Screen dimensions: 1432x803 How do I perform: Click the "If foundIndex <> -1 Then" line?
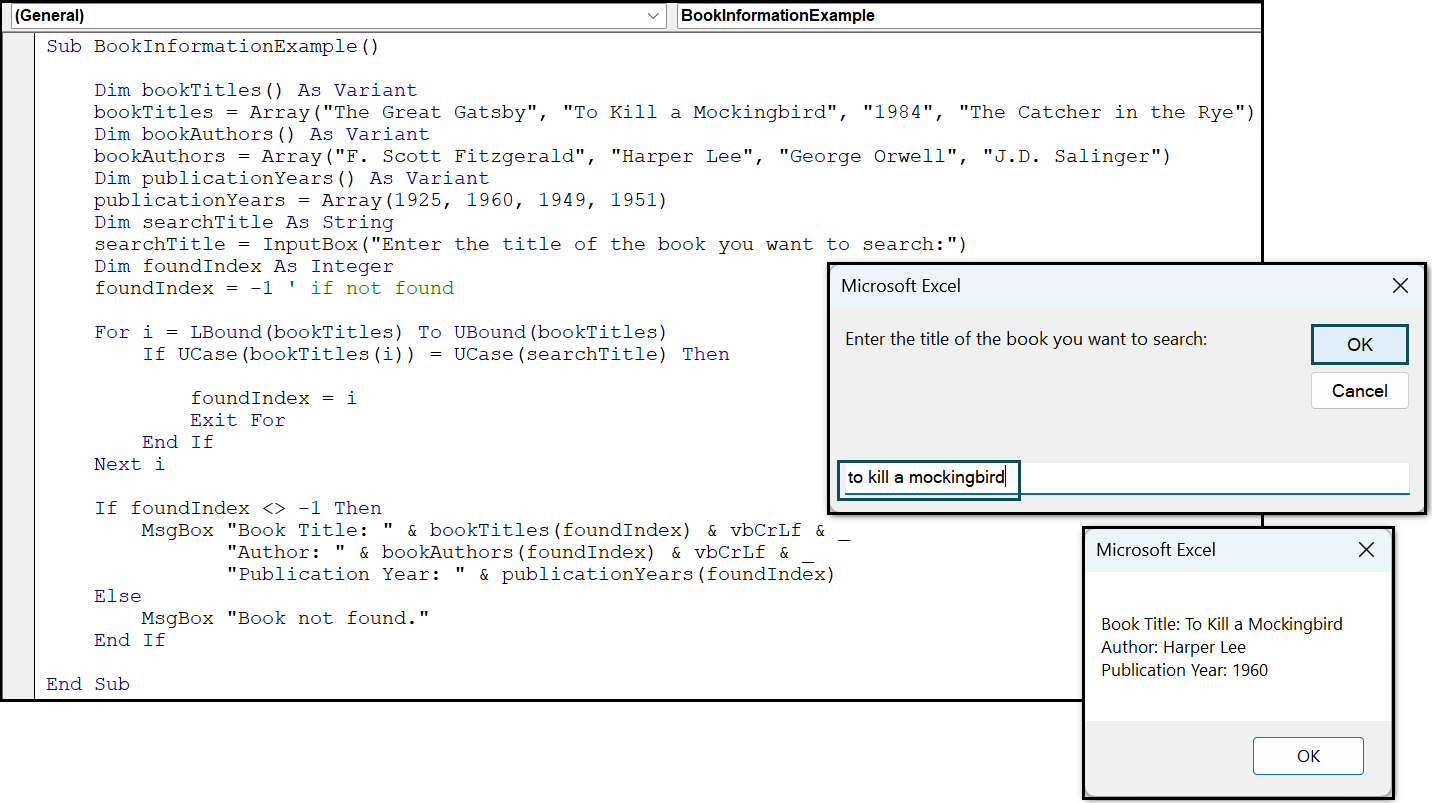point(238,508)
